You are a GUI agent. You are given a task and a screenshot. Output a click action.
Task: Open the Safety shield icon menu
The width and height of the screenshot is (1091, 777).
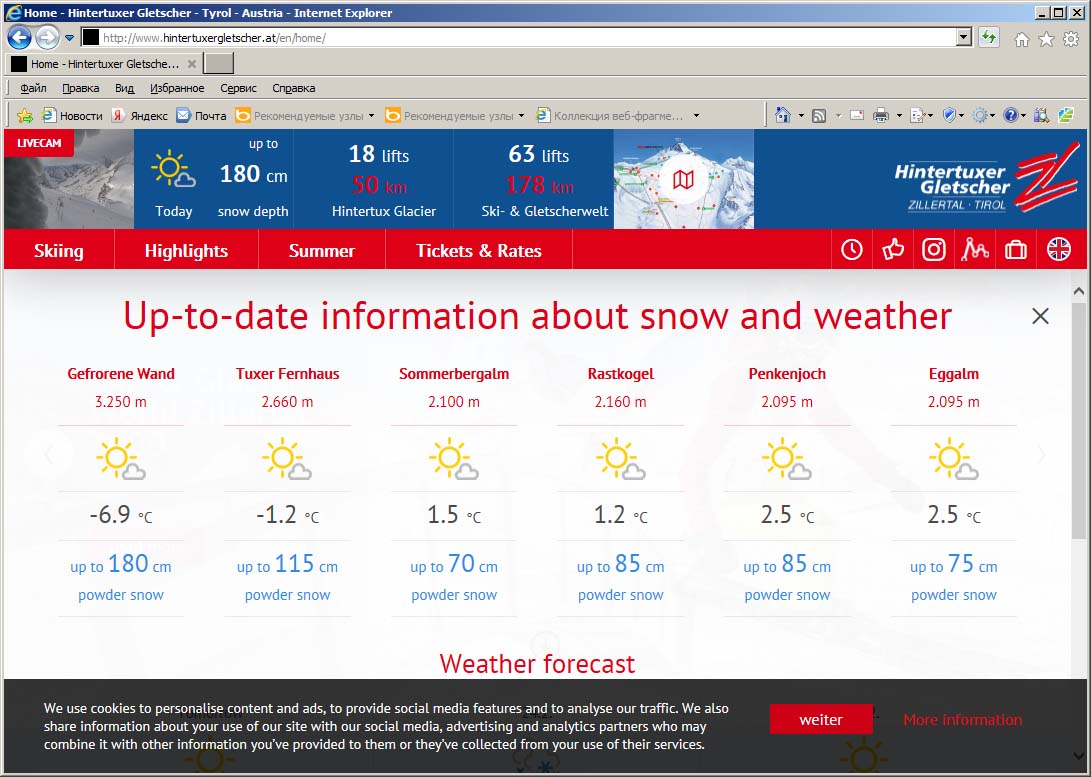pyautogui.click(x=949, y=115)
